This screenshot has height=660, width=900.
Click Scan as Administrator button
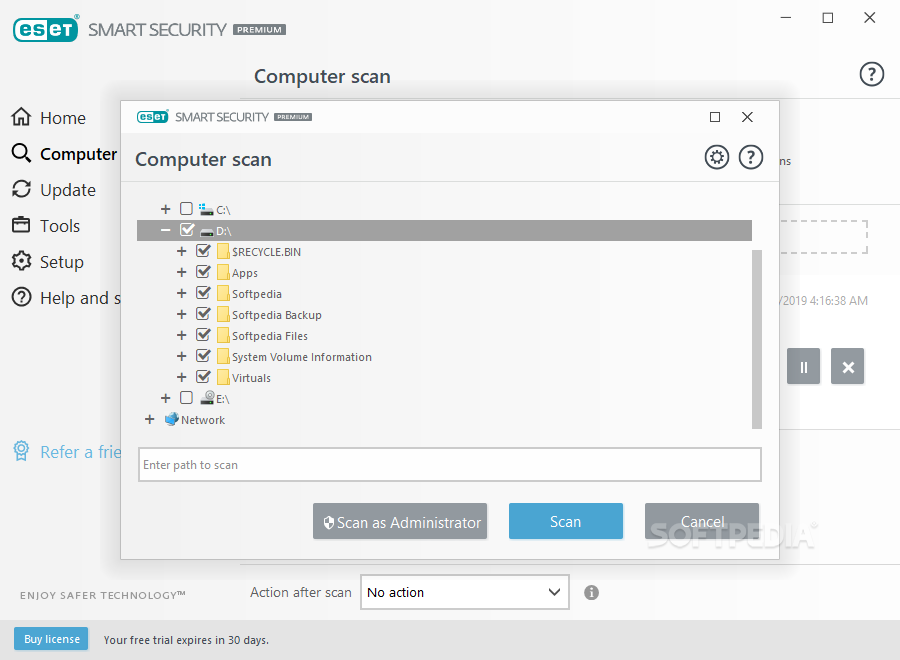399,521
